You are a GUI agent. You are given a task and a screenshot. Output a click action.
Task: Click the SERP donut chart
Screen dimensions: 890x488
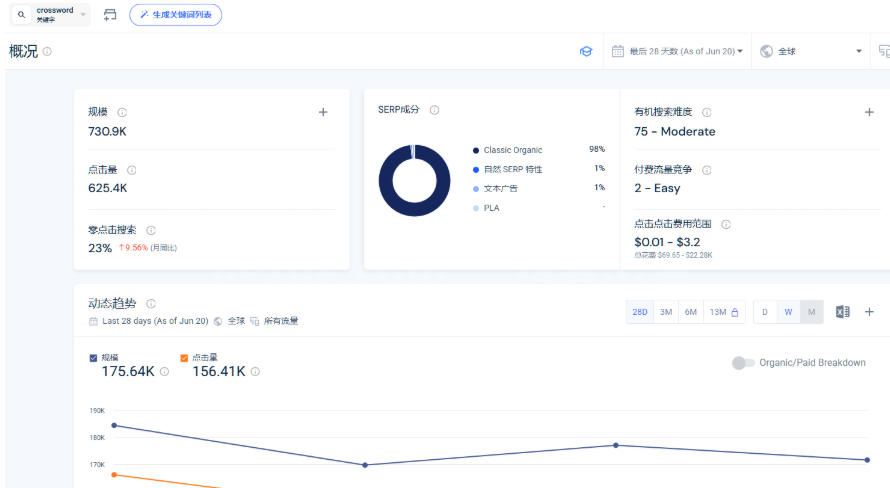tap(414, 180)
